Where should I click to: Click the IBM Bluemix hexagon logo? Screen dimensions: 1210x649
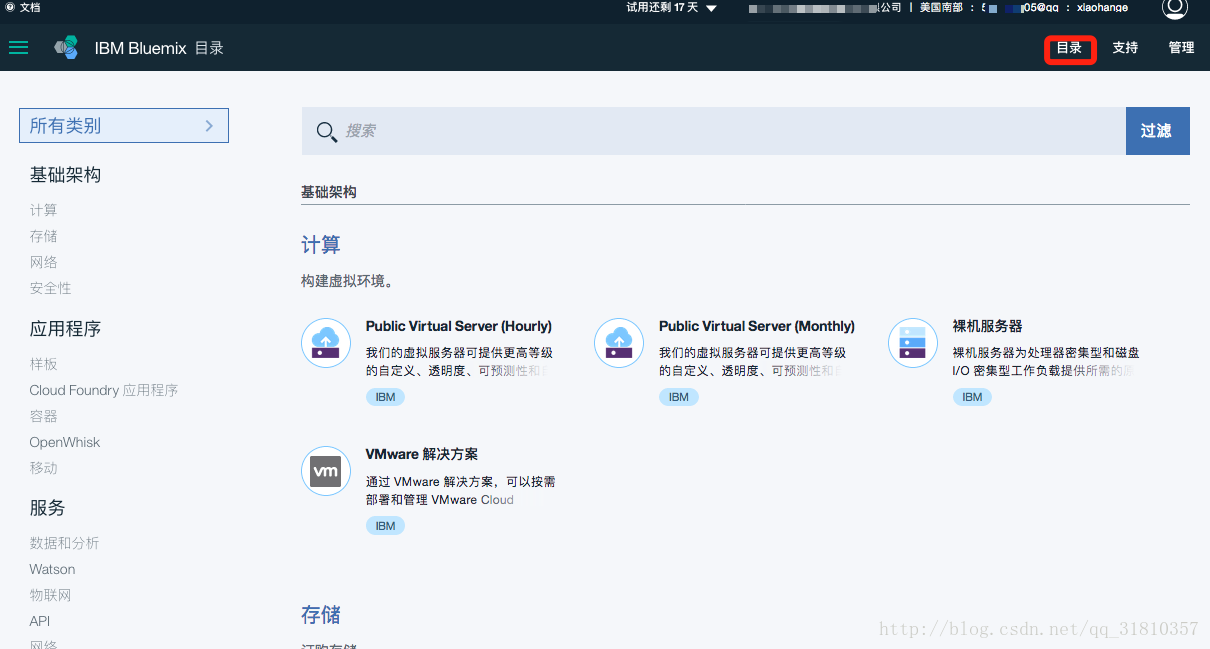tap(66, 47)
